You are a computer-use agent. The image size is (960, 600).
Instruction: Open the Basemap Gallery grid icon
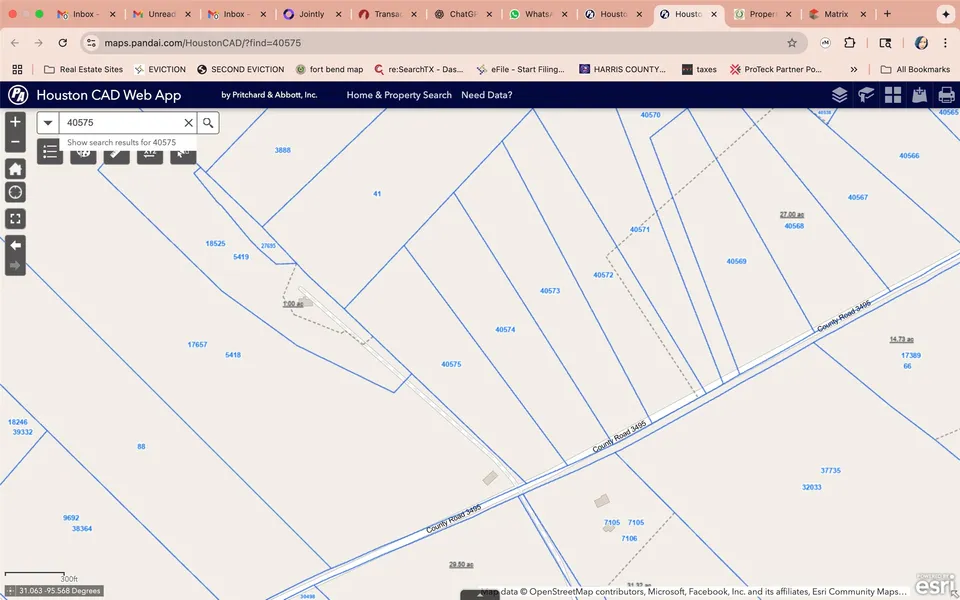tap(893, 95)
